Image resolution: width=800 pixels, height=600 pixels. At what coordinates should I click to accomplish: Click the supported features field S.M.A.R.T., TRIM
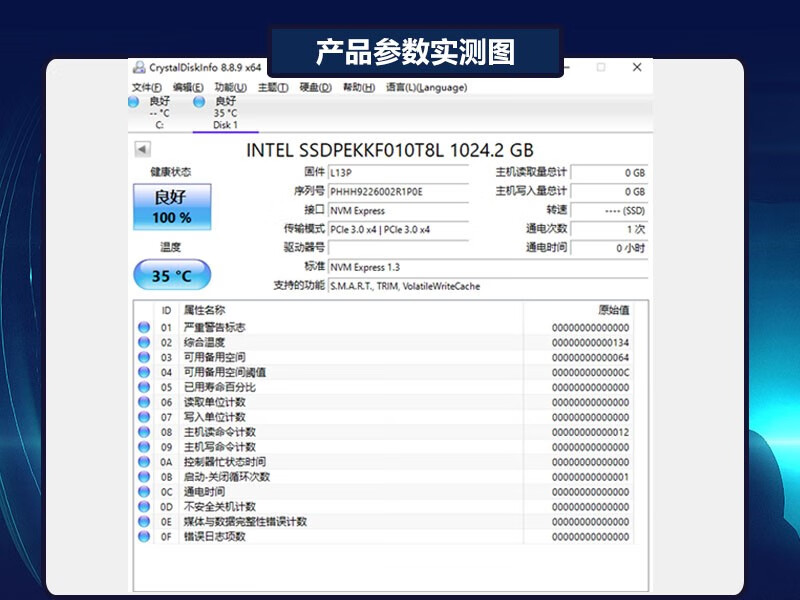click(488, 286)
